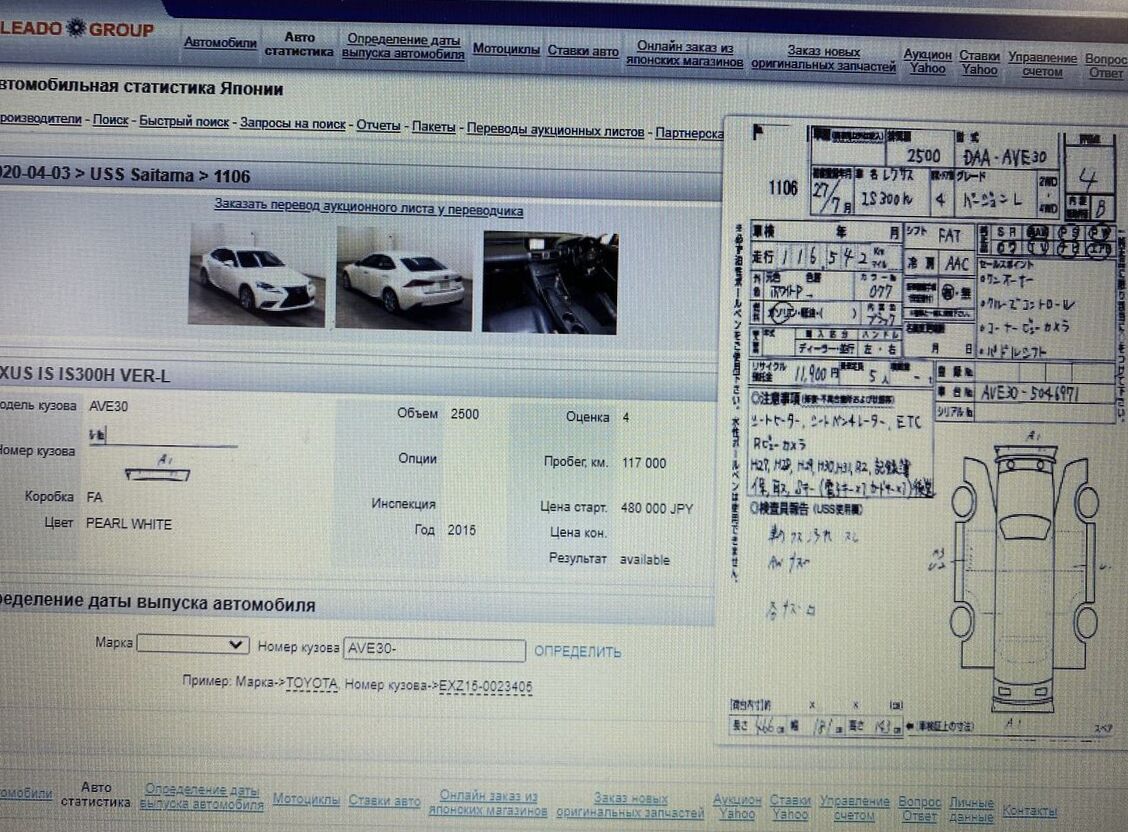Open the Отчеты link
Viewport: 1128px width, 832px height.
click(x=378, y=125)
